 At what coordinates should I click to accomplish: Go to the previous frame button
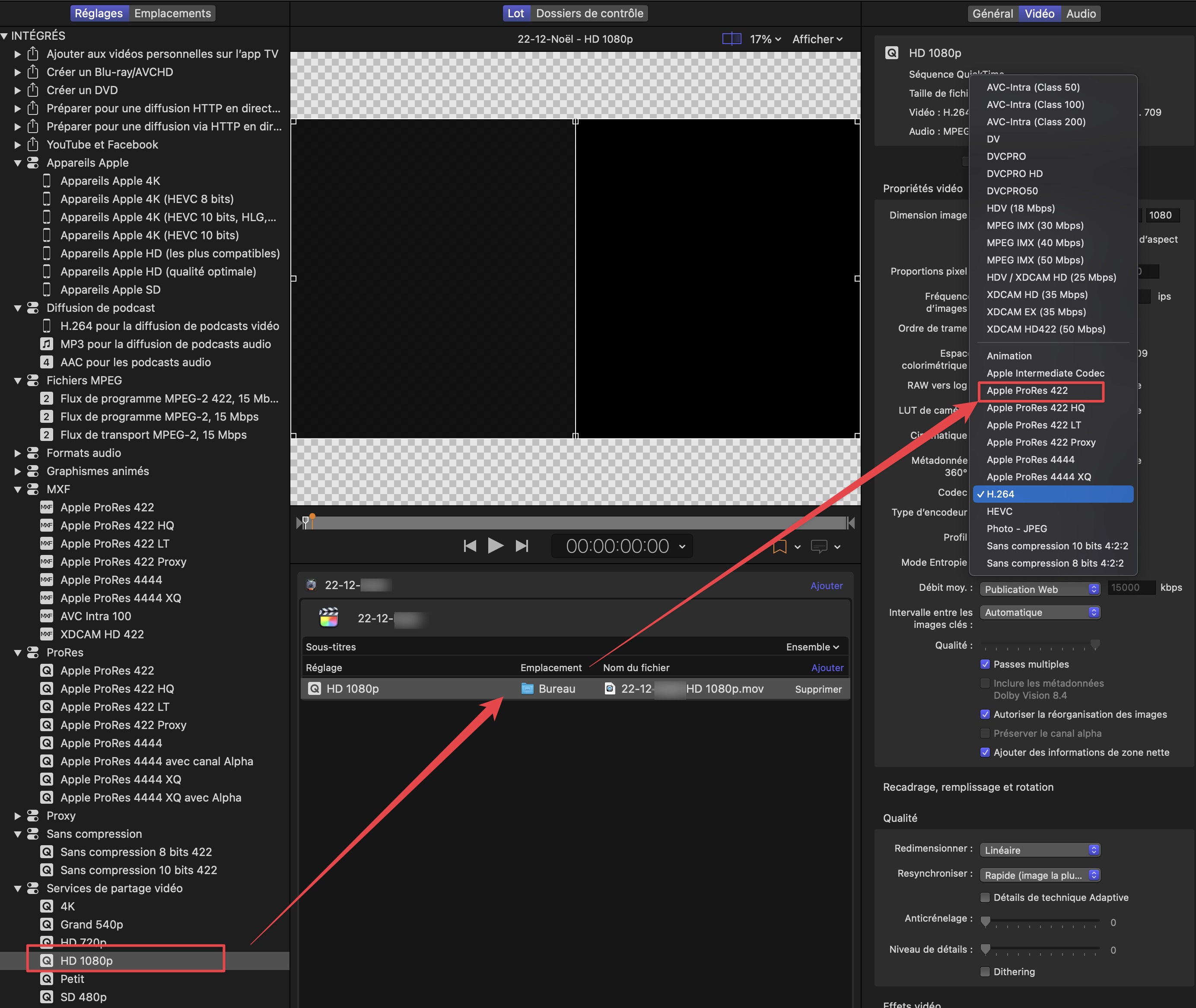(469, 546)
